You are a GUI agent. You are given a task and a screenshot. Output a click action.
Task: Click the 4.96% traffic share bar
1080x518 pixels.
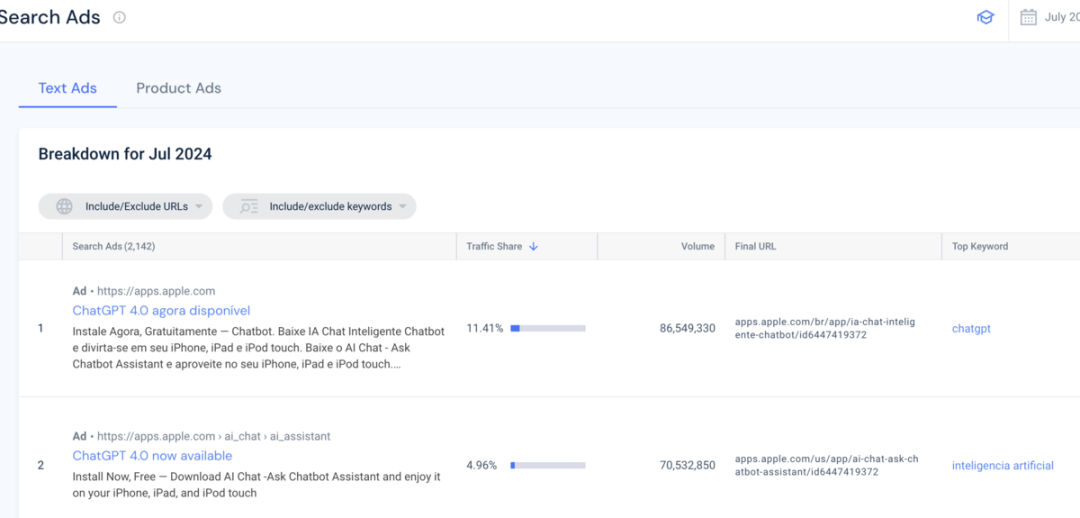point(548,466)
